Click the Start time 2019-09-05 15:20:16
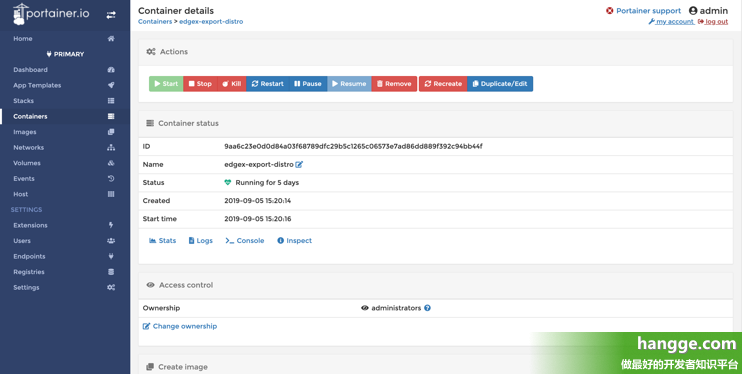742x374 pixels. pos(257,219)
